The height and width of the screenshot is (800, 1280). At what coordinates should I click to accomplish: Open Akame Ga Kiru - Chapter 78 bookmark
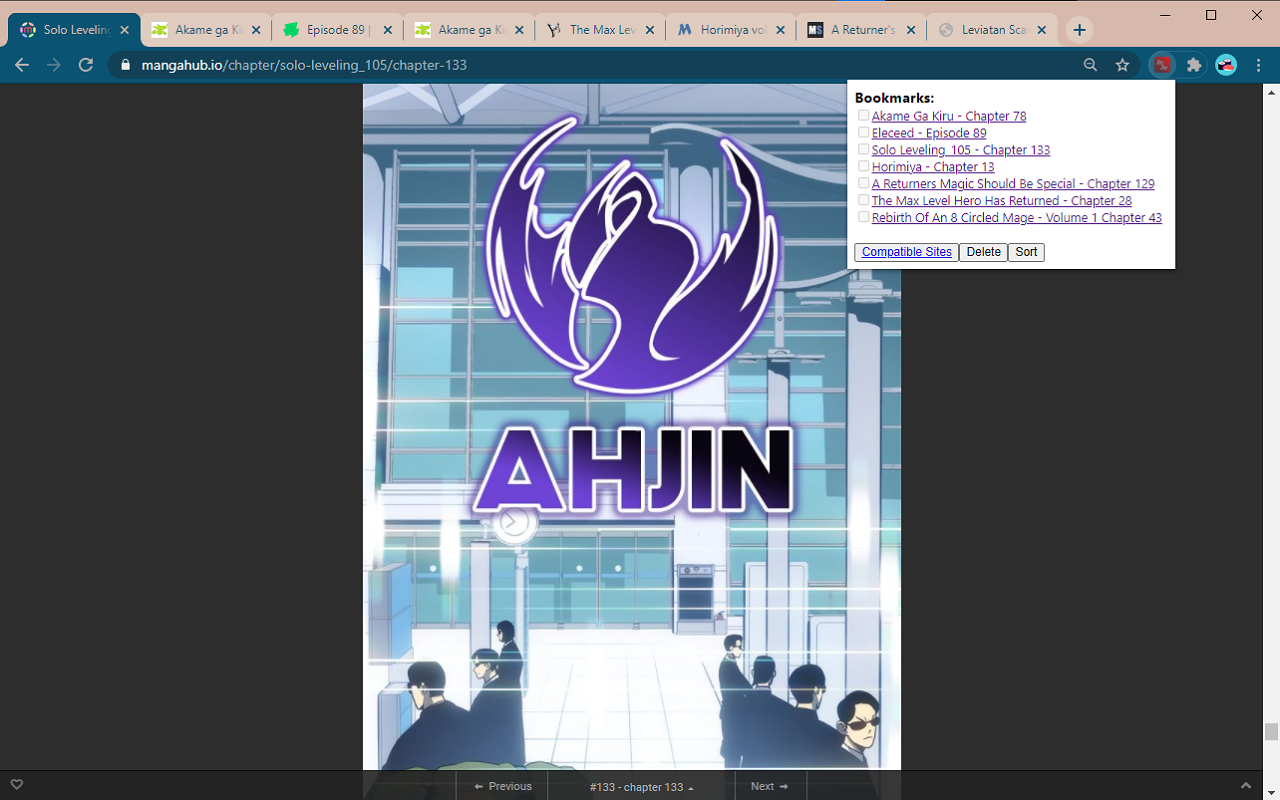click(949, 116)
